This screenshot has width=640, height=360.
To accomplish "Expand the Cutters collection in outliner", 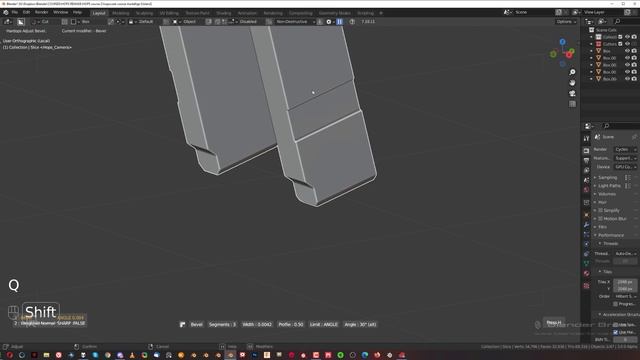I will click(x=591, y=44).
